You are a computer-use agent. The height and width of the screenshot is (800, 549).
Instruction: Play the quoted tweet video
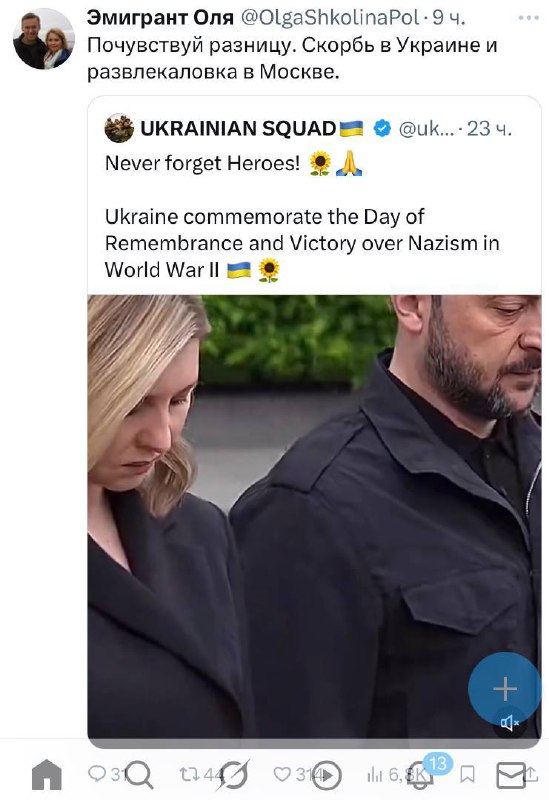coord(314,516)
